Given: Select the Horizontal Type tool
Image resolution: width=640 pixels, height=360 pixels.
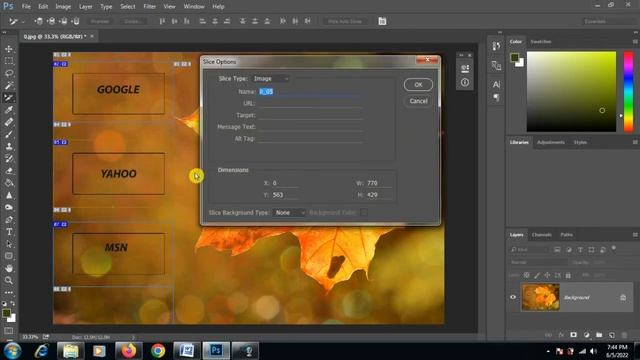Looking at the screenshot, I should click(x=9, y=232).
